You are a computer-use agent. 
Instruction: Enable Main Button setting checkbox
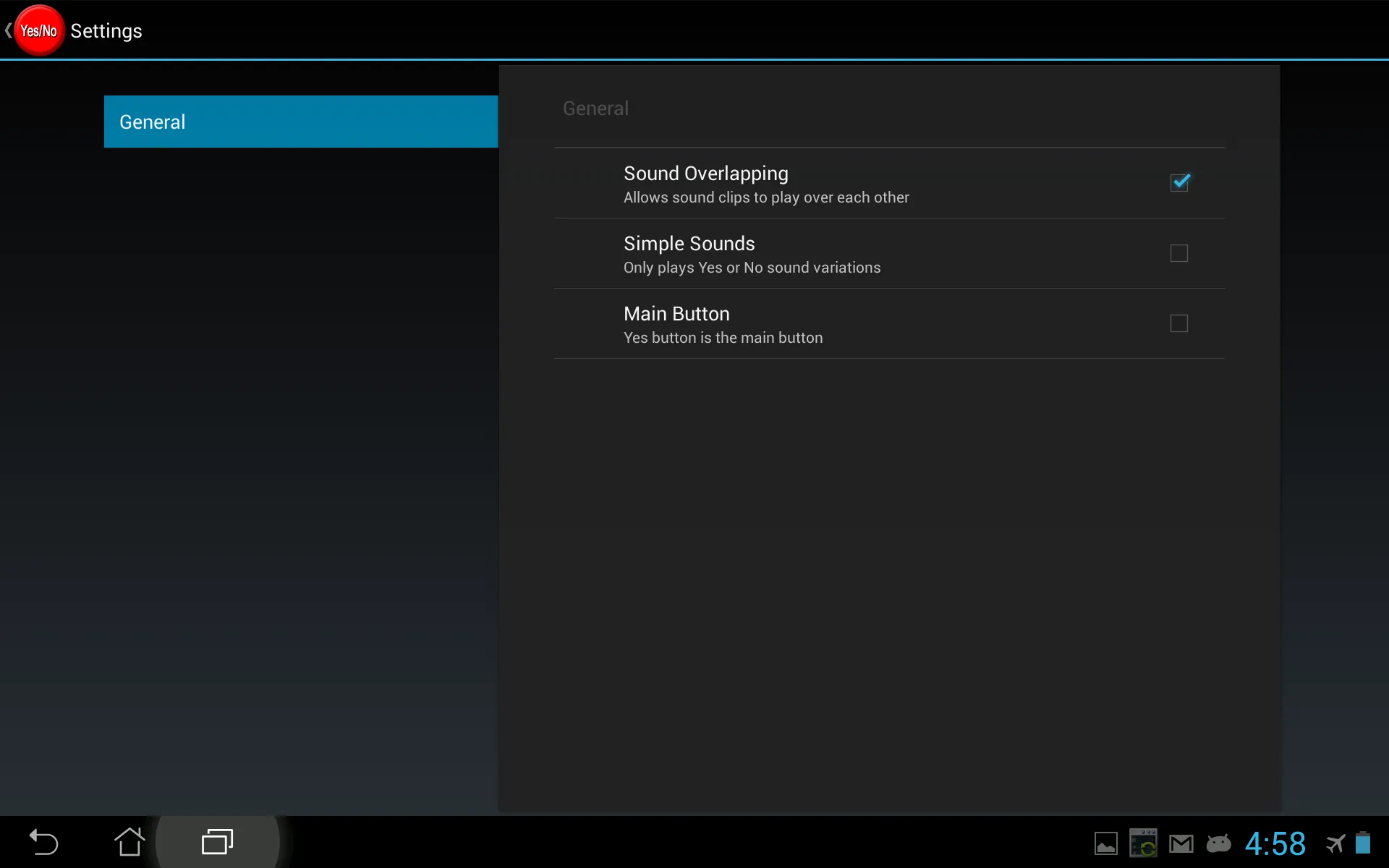[1179, 322]
